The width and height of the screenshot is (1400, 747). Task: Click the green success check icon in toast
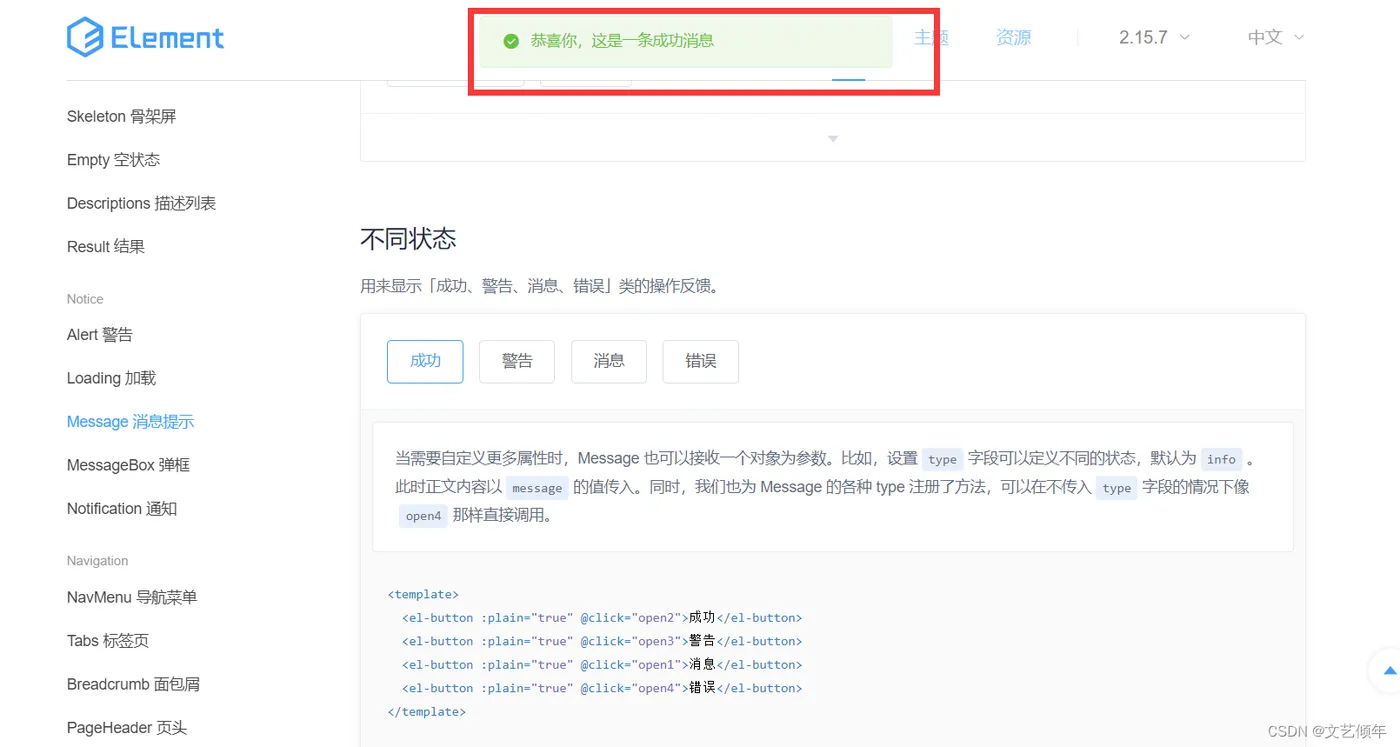pos(510,43)
